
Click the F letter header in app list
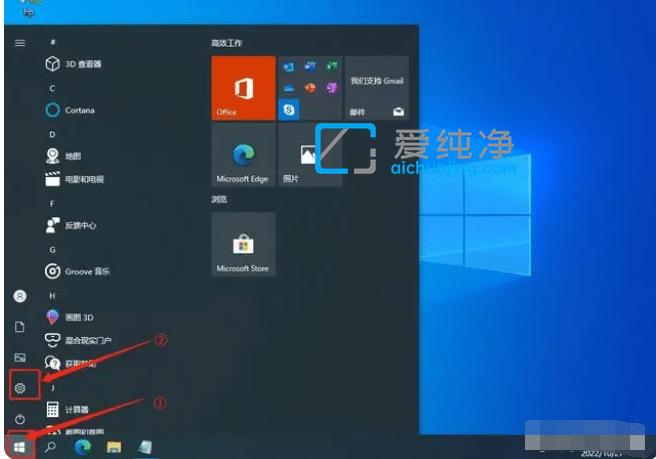(x=52, y=203)
